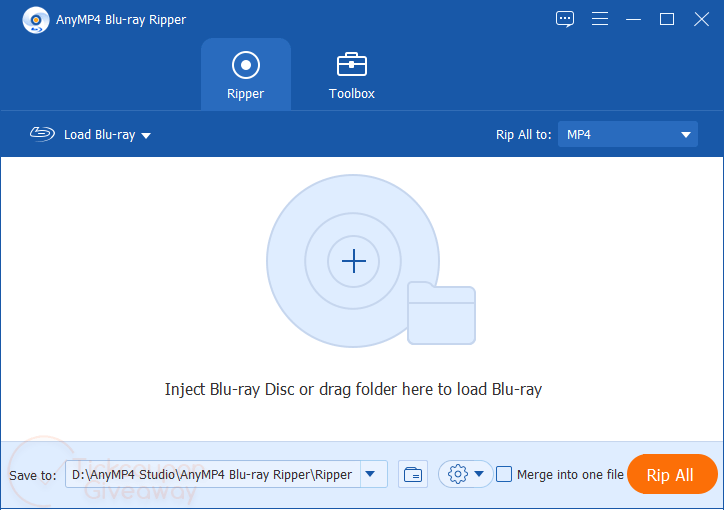Switch to the Toolbox tab
Screen dimensions: 724x510
352,76
